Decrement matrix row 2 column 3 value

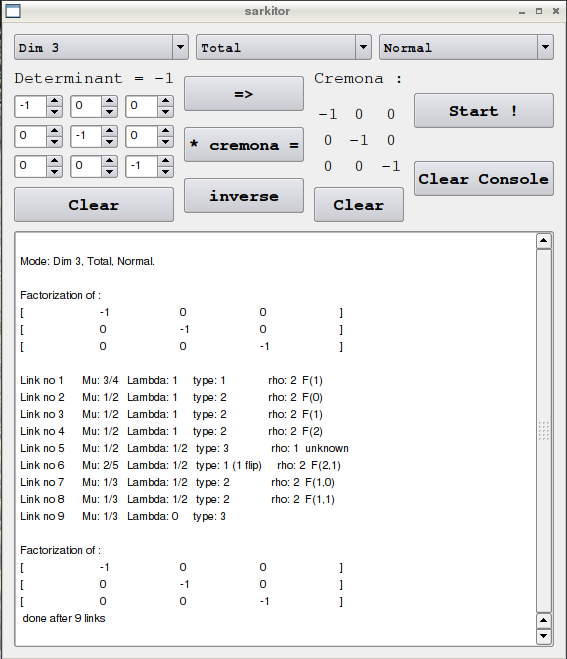165,142
